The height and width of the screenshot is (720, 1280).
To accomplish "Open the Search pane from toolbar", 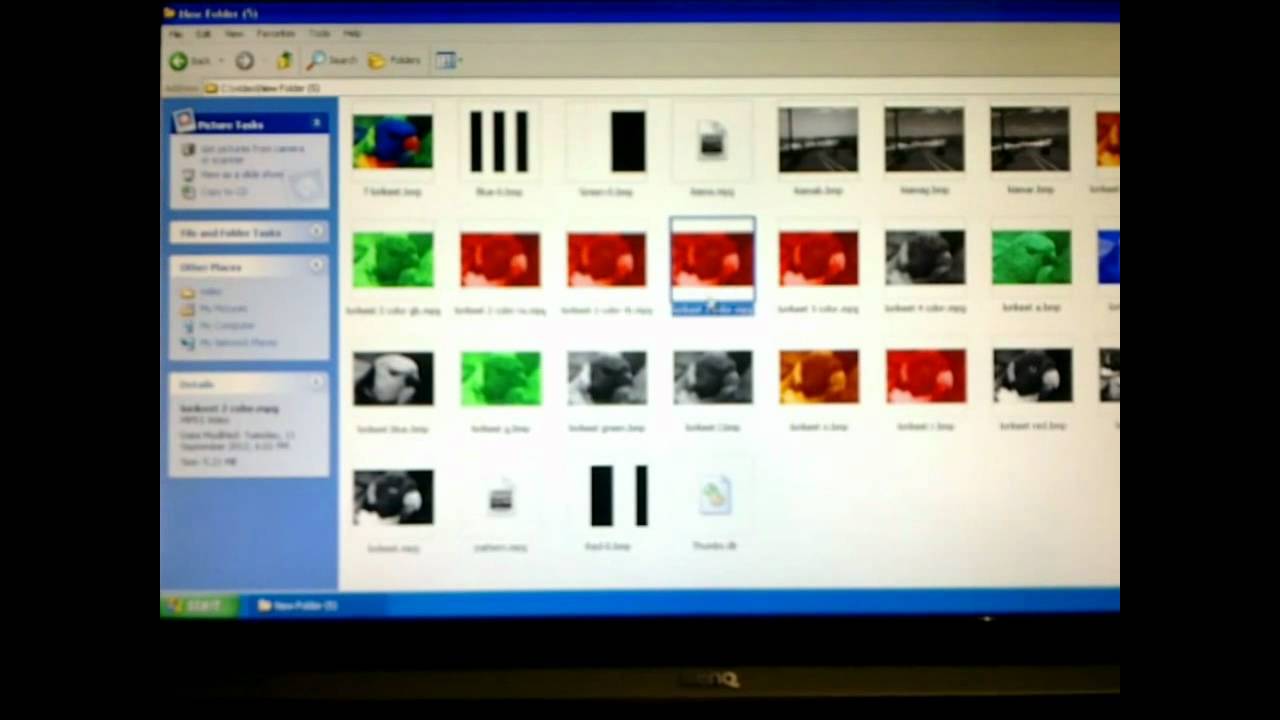I will point(332,61).
